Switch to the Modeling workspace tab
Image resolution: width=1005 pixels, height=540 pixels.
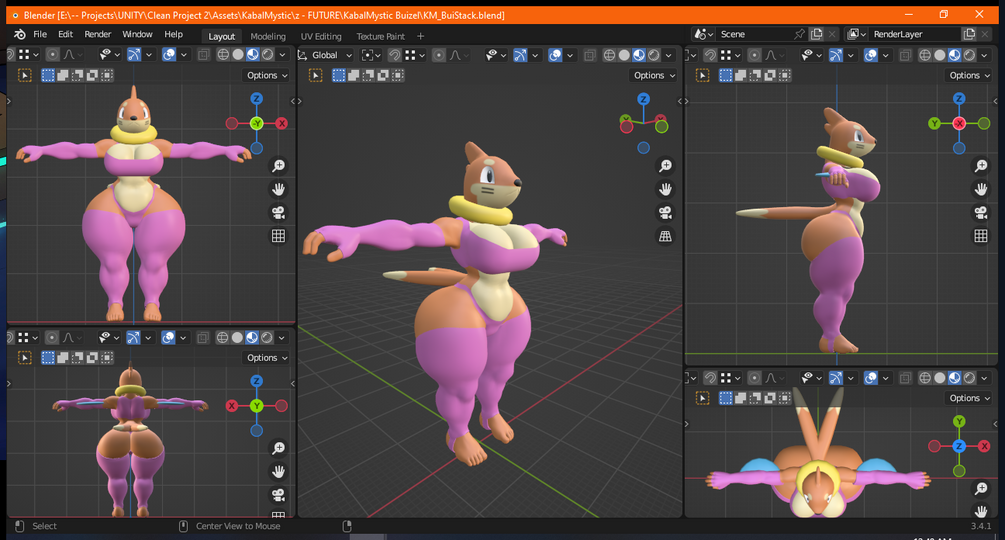(x=268, y=37)
